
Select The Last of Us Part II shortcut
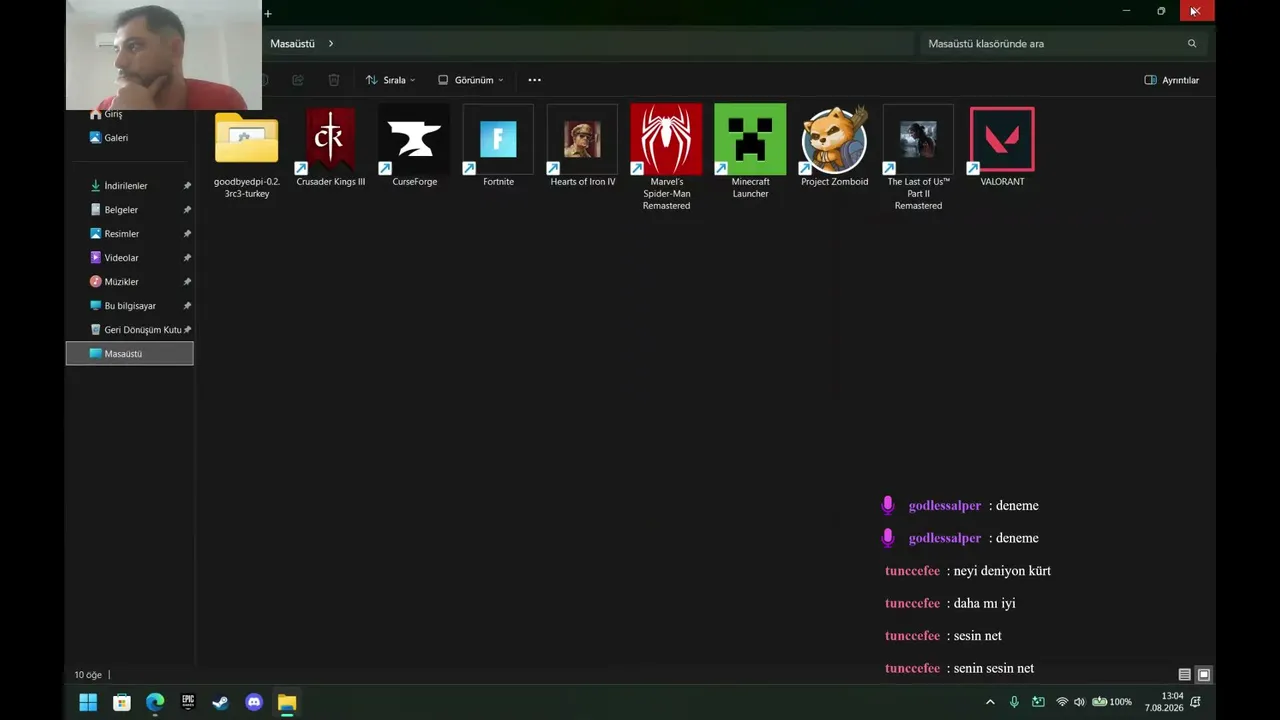coord(918,157)
